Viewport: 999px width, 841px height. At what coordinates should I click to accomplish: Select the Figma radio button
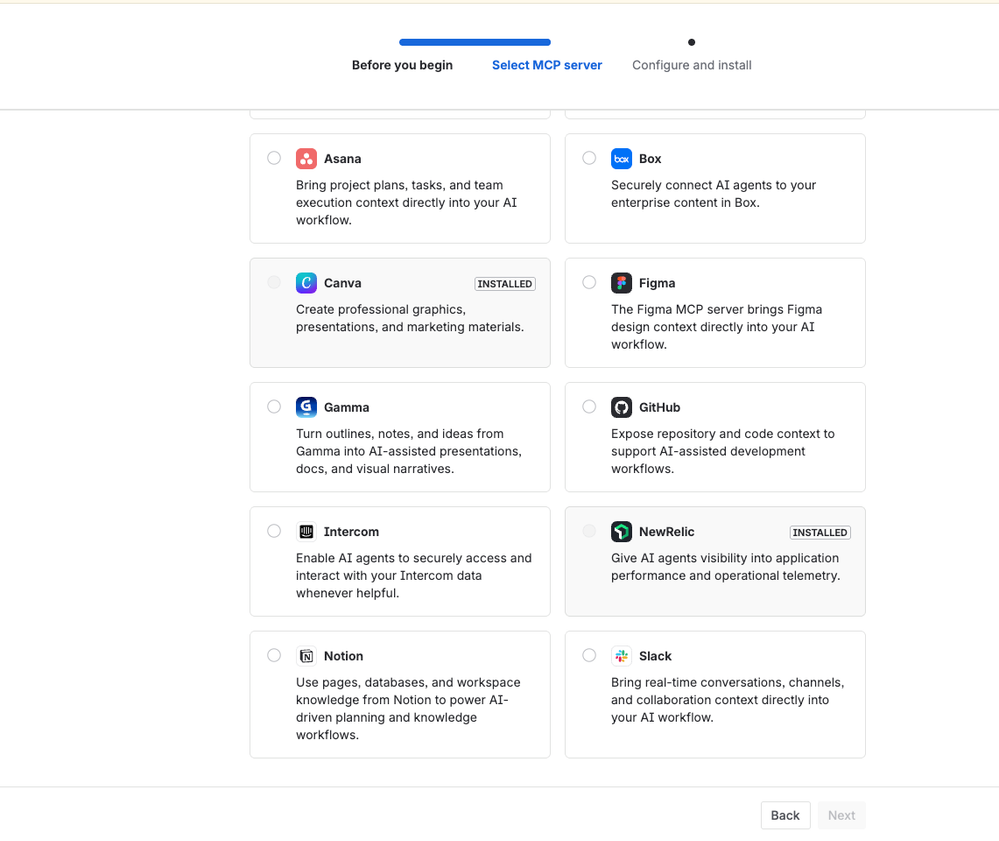coord(589,282)
